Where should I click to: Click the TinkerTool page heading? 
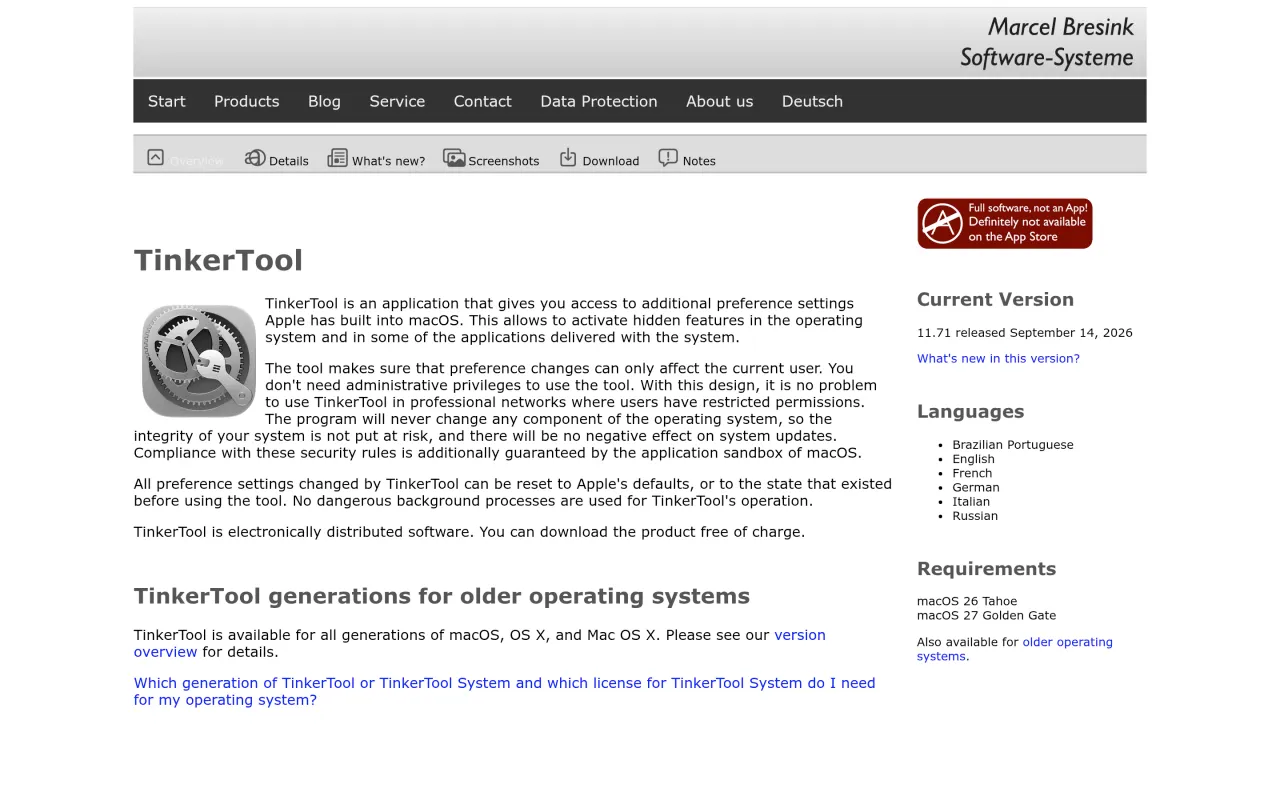(218, 260)
